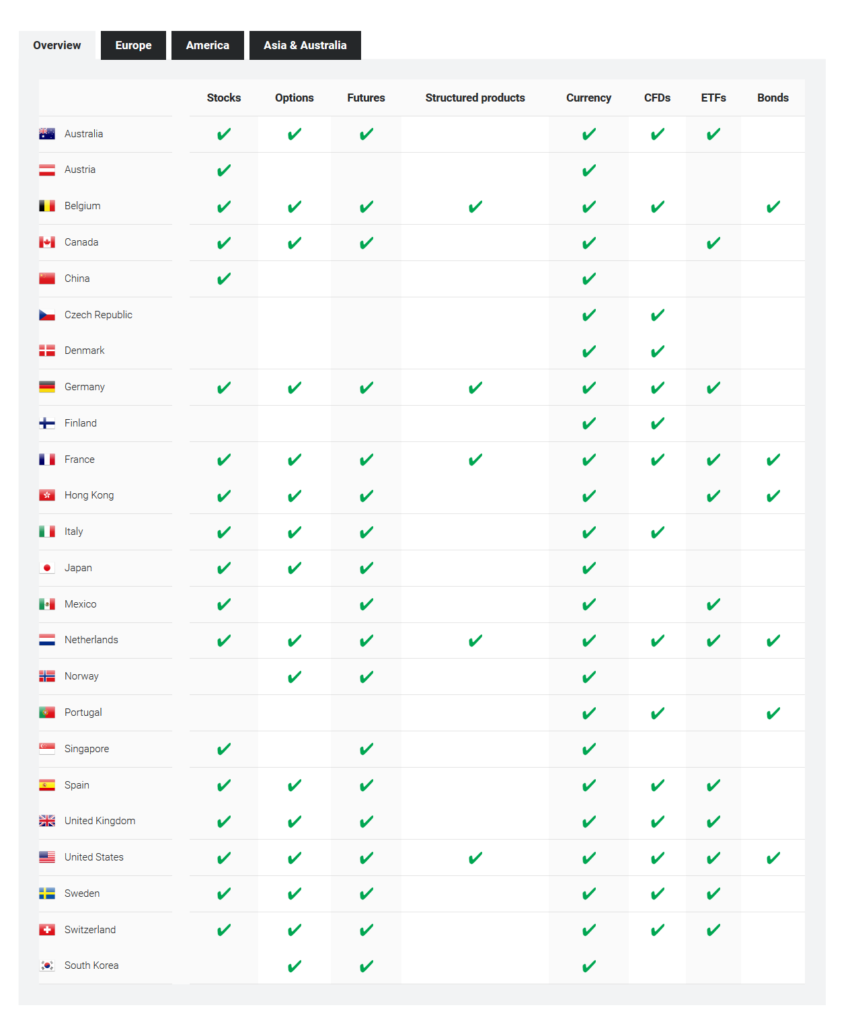Click the Japan flag icon

(x=47, y=568)
